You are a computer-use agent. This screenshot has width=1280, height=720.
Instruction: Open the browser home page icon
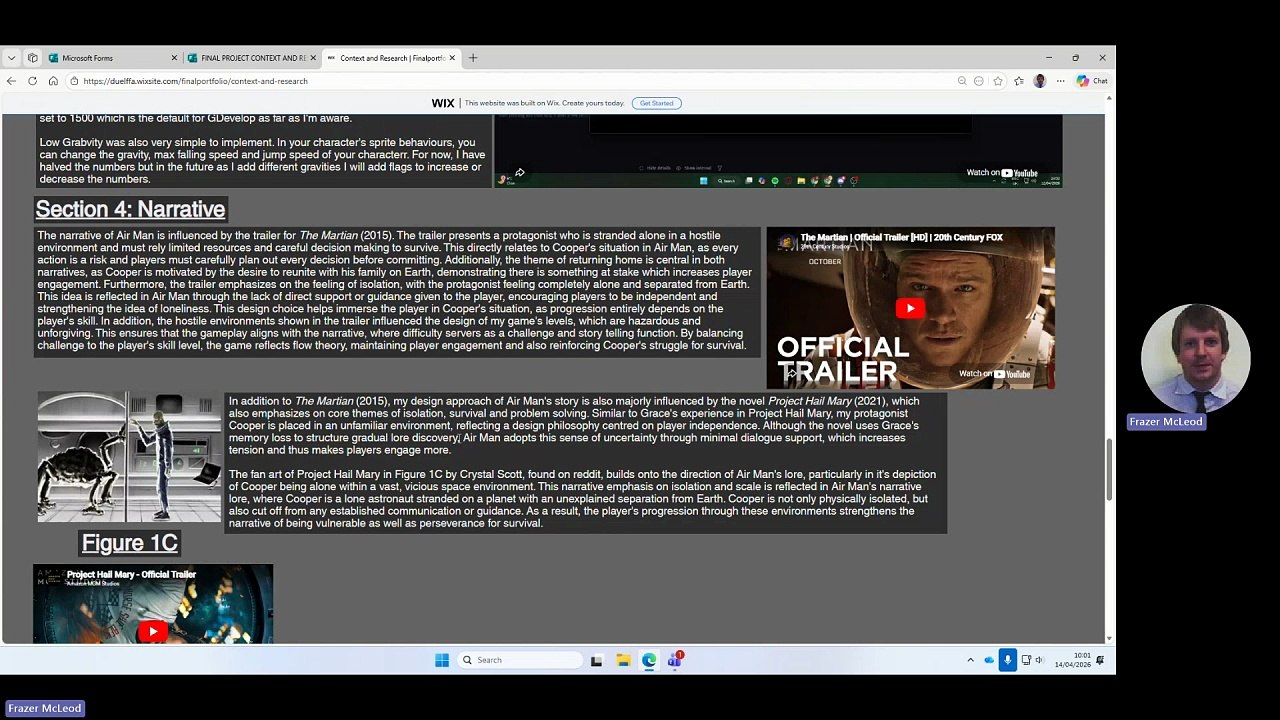(x=53, y=81)
